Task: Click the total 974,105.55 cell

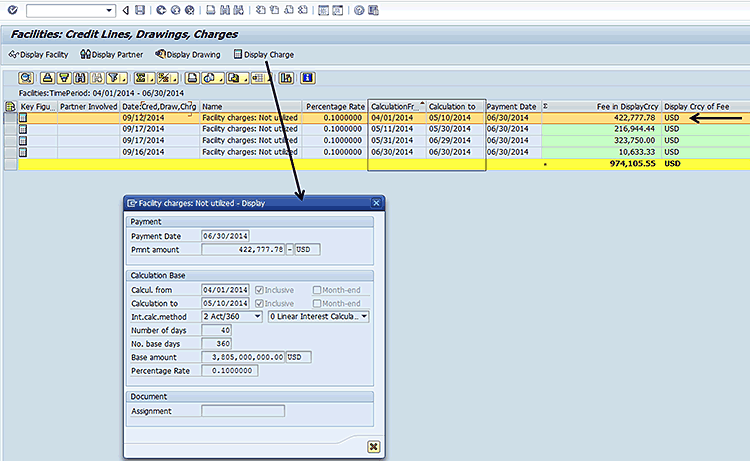Action: coord(602,164)
